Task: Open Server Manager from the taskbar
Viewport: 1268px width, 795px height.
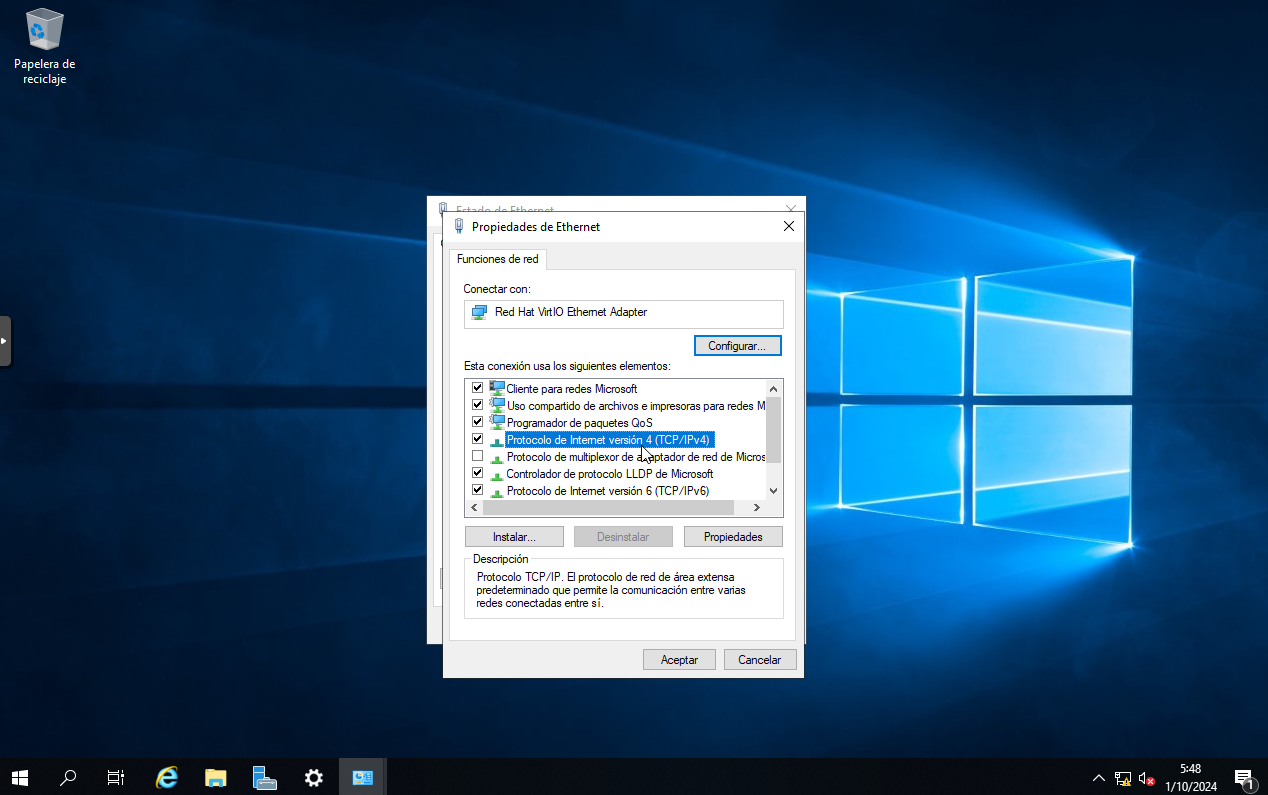Action: tap(264, 777)
